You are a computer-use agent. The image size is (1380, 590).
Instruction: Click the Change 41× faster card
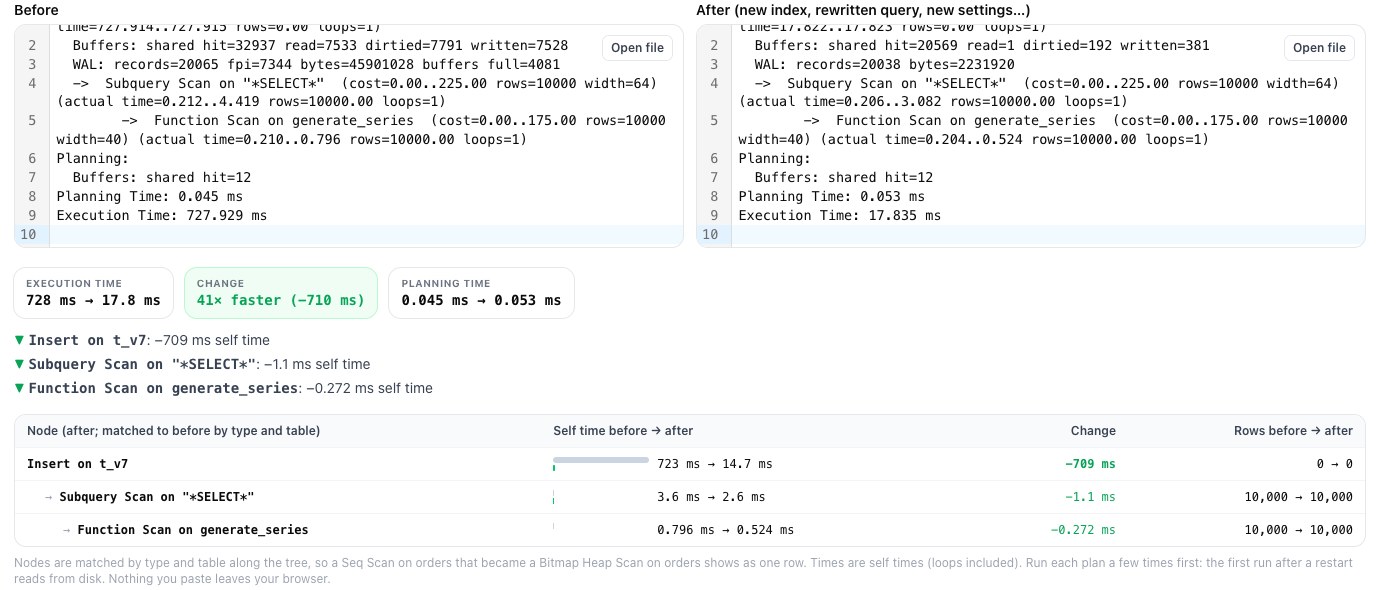281,292
